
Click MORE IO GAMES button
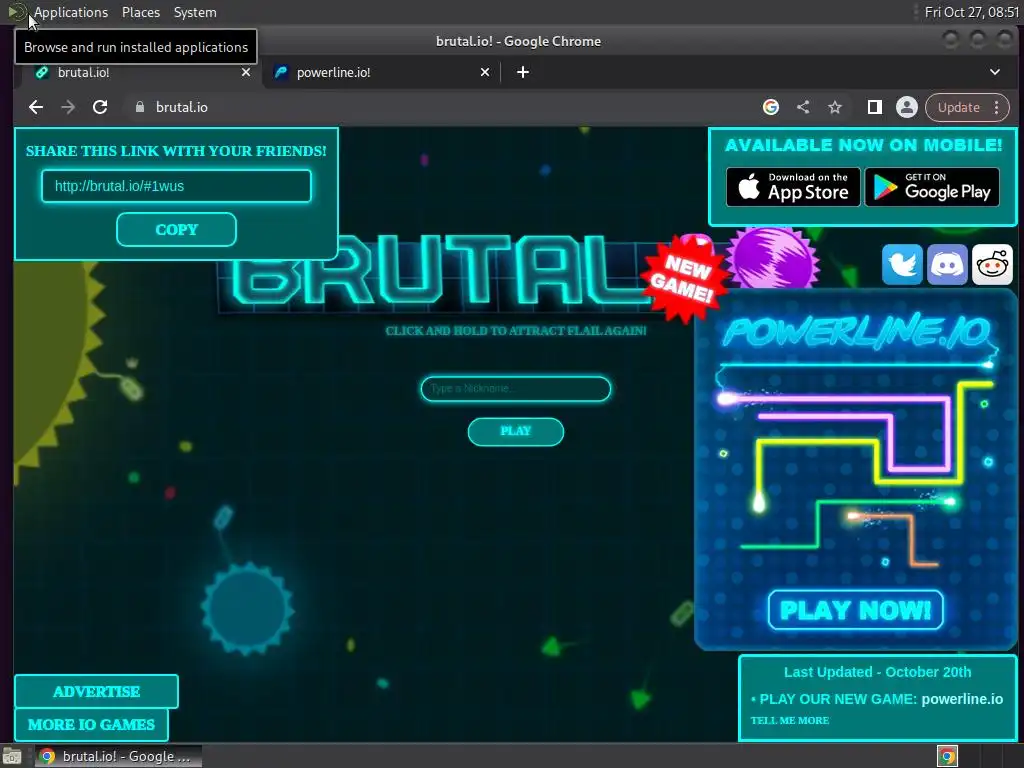pyautogui.click(x=91, y=724)
